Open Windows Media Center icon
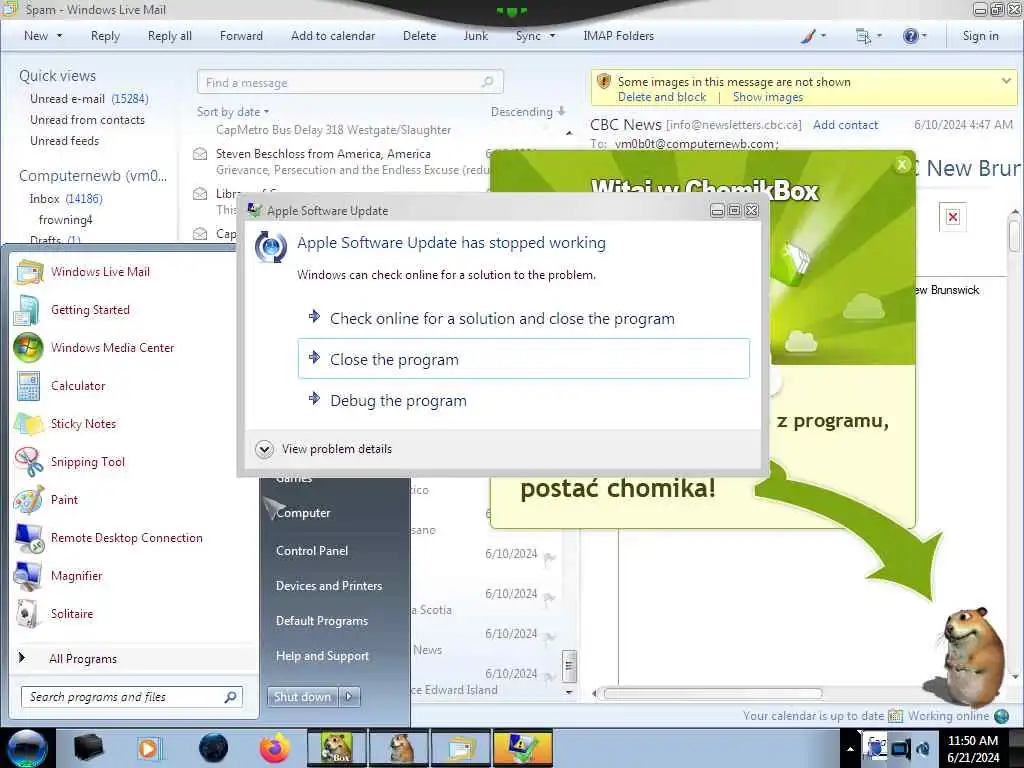 point(28,348)
